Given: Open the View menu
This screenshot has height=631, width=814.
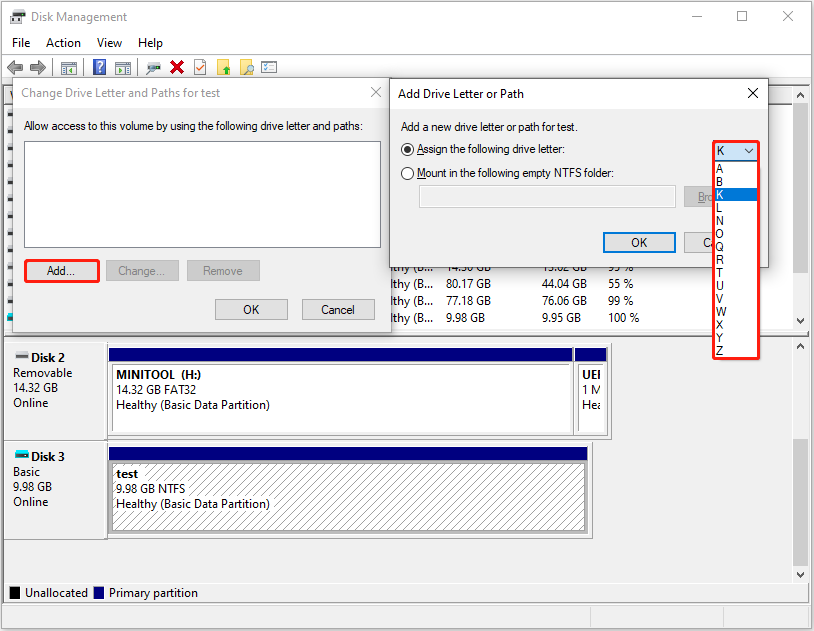Looking at the screenshot, I should coord(109,42).
